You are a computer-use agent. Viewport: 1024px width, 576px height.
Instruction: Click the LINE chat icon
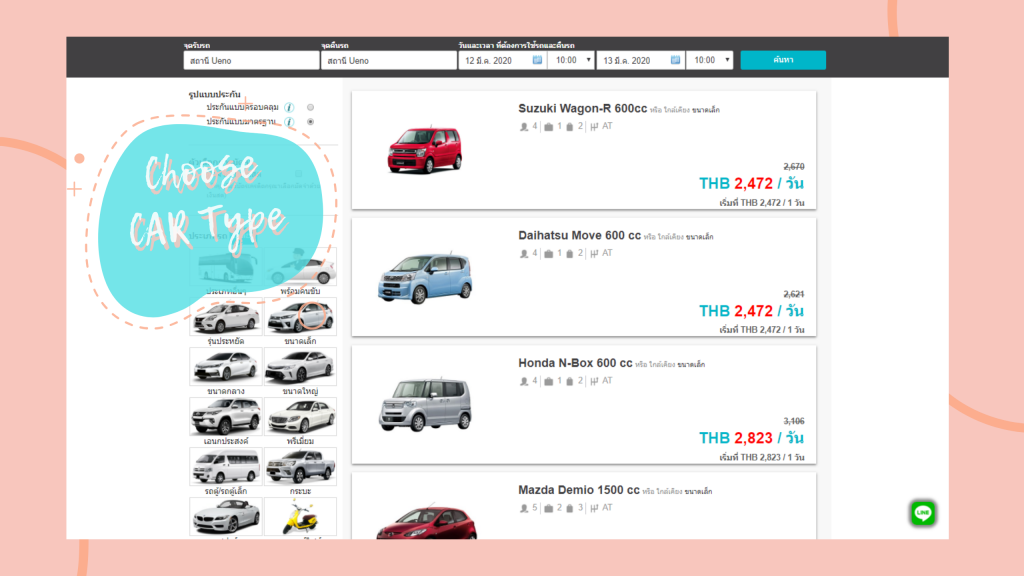[x=923, y=513]
